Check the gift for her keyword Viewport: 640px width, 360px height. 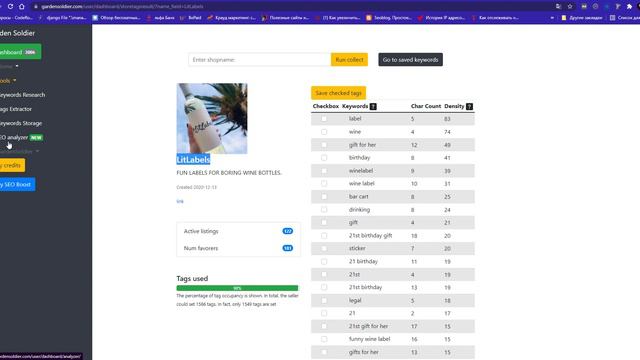[324, 145]
